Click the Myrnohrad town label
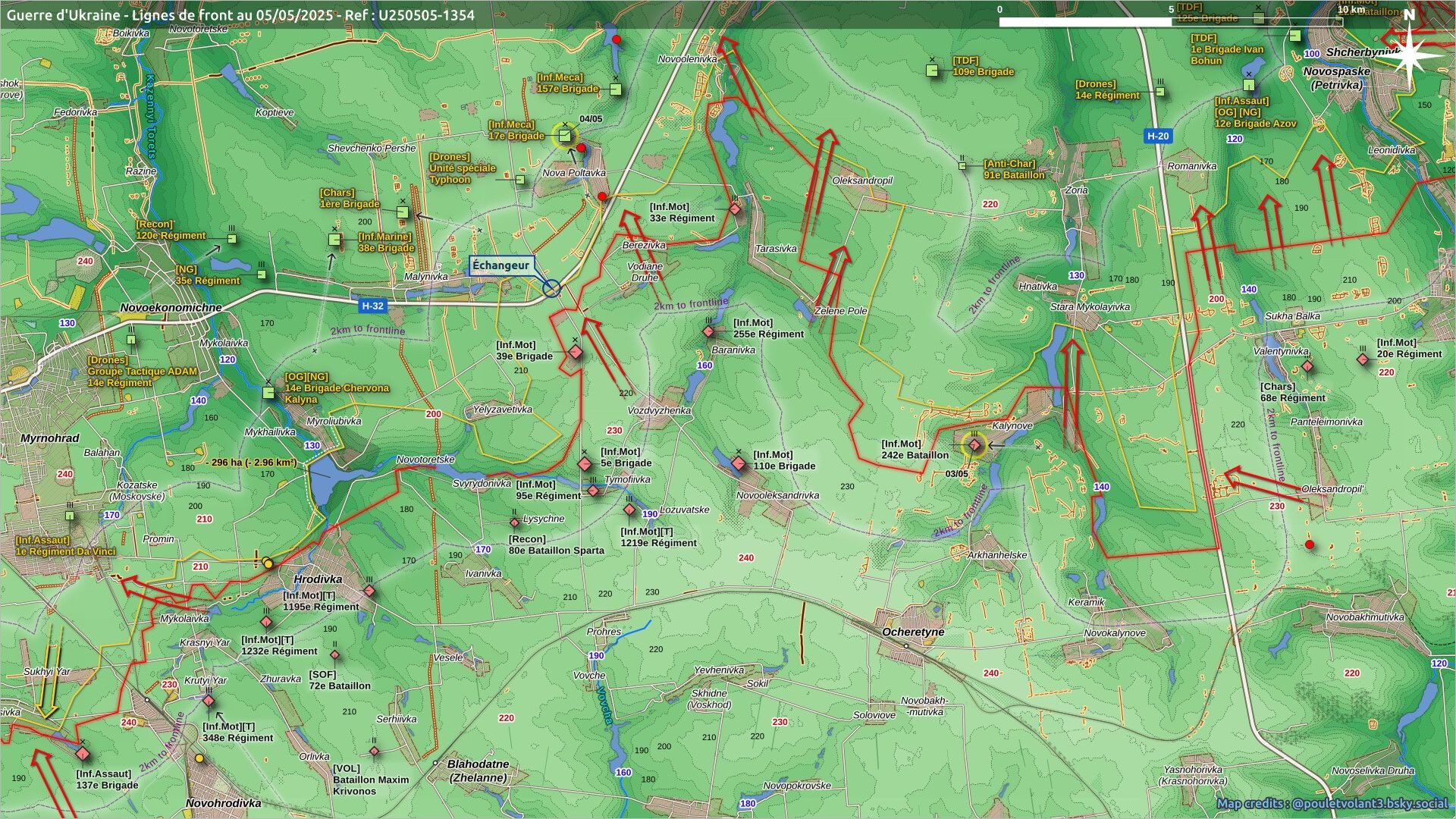Image resolution: width=1456 pixels, height=819 pixels. coord(49,438)
